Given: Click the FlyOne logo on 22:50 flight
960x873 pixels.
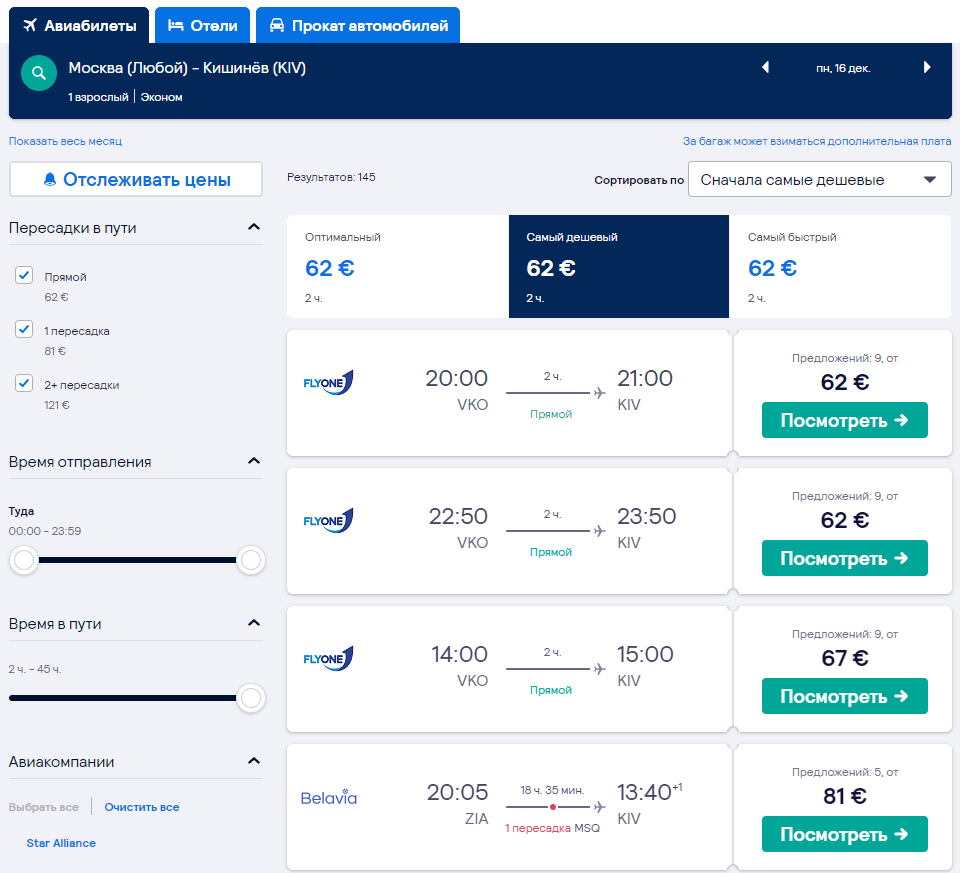Looking at the screenshot, I should [328, 520].
